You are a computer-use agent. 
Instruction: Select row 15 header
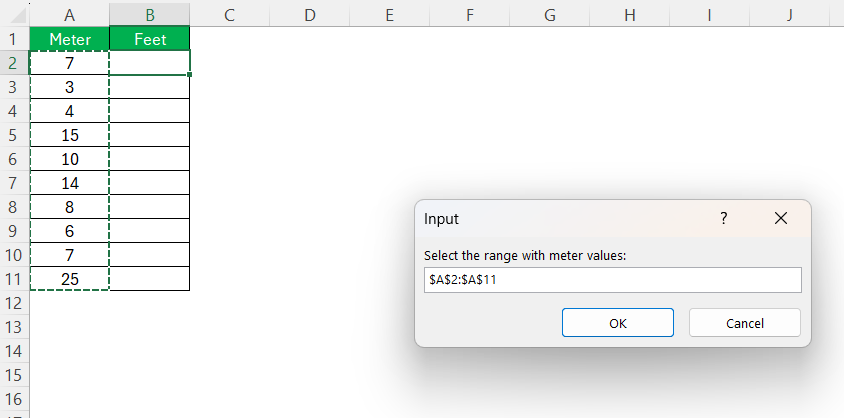pos(15,374)
